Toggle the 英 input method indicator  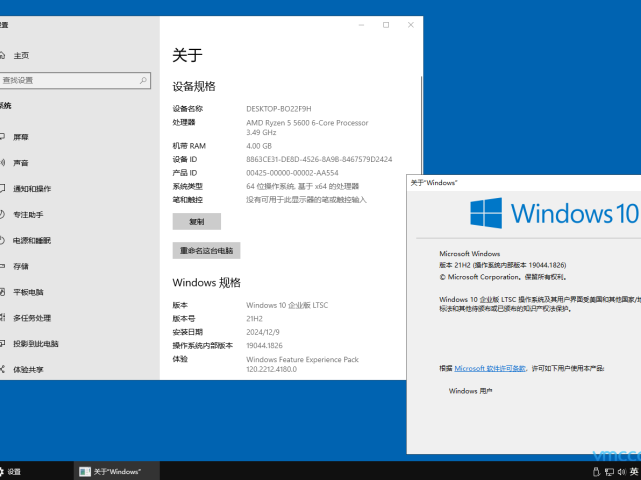tap(634, 471)
